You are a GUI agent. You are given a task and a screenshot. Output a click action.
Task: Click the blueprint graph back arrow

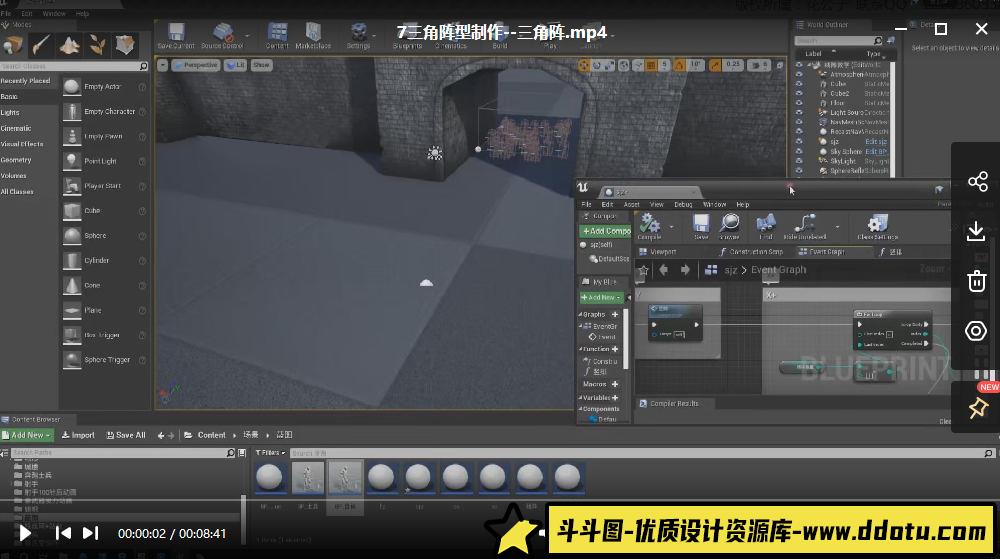tap(663, 270)
